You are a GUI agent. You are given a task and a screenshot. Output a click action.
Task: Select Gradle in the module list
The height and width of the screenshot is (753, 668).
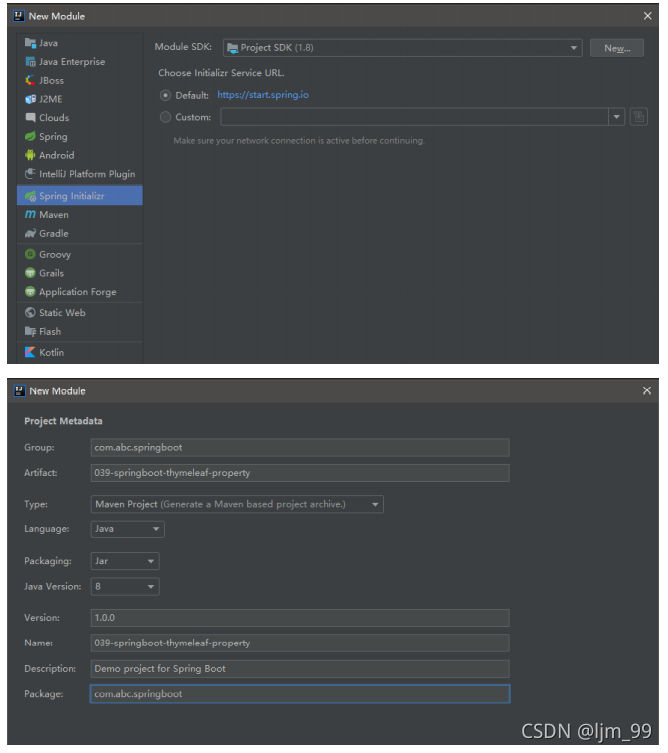coord(80,233)
